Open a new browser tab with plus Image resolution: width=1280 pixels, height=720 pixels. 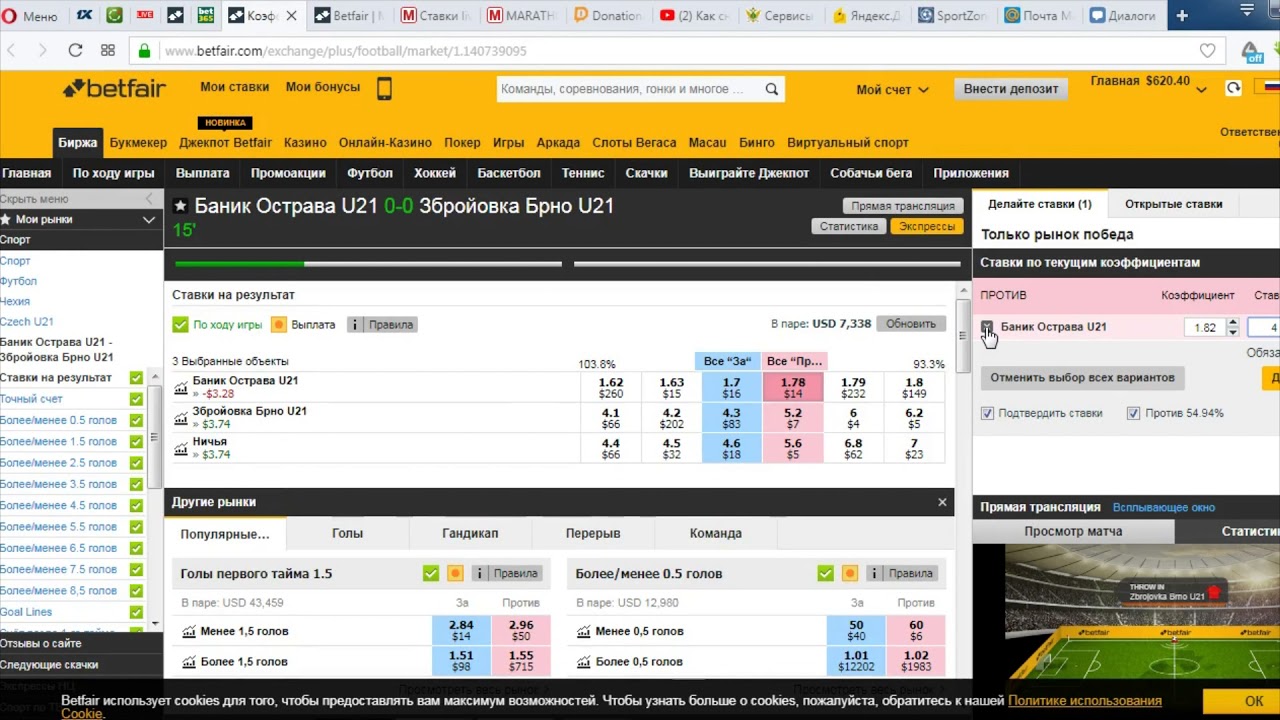point(1182,16)
